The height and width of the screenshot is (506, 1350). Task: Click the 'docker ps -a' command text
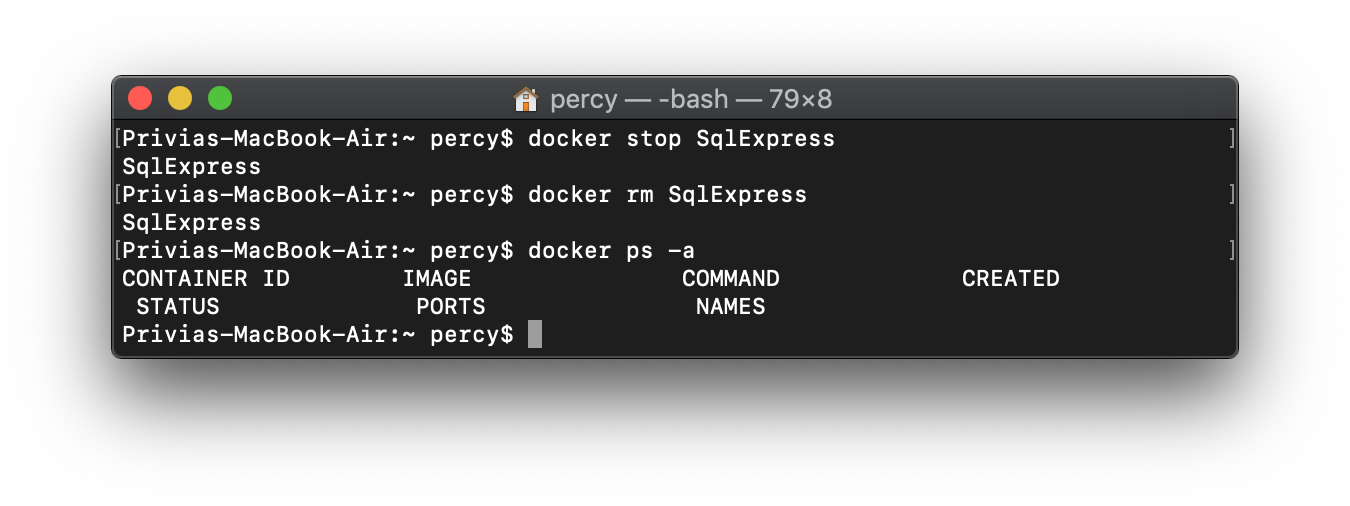[611, 250]
